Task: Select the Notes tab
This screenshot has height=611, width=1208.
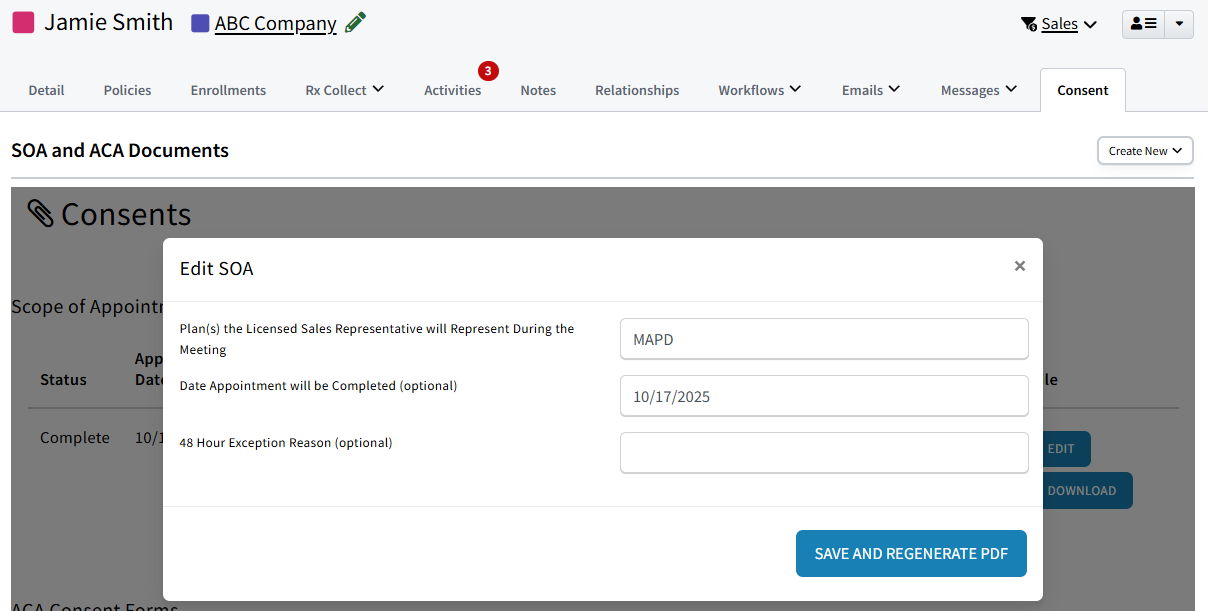Action: point(538,89)
